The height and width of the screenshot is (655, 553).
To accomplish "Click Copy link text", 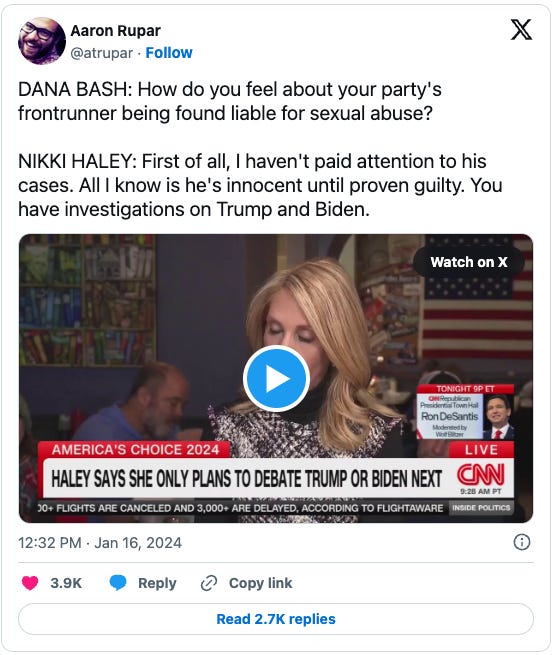I will tap(260, 583).
